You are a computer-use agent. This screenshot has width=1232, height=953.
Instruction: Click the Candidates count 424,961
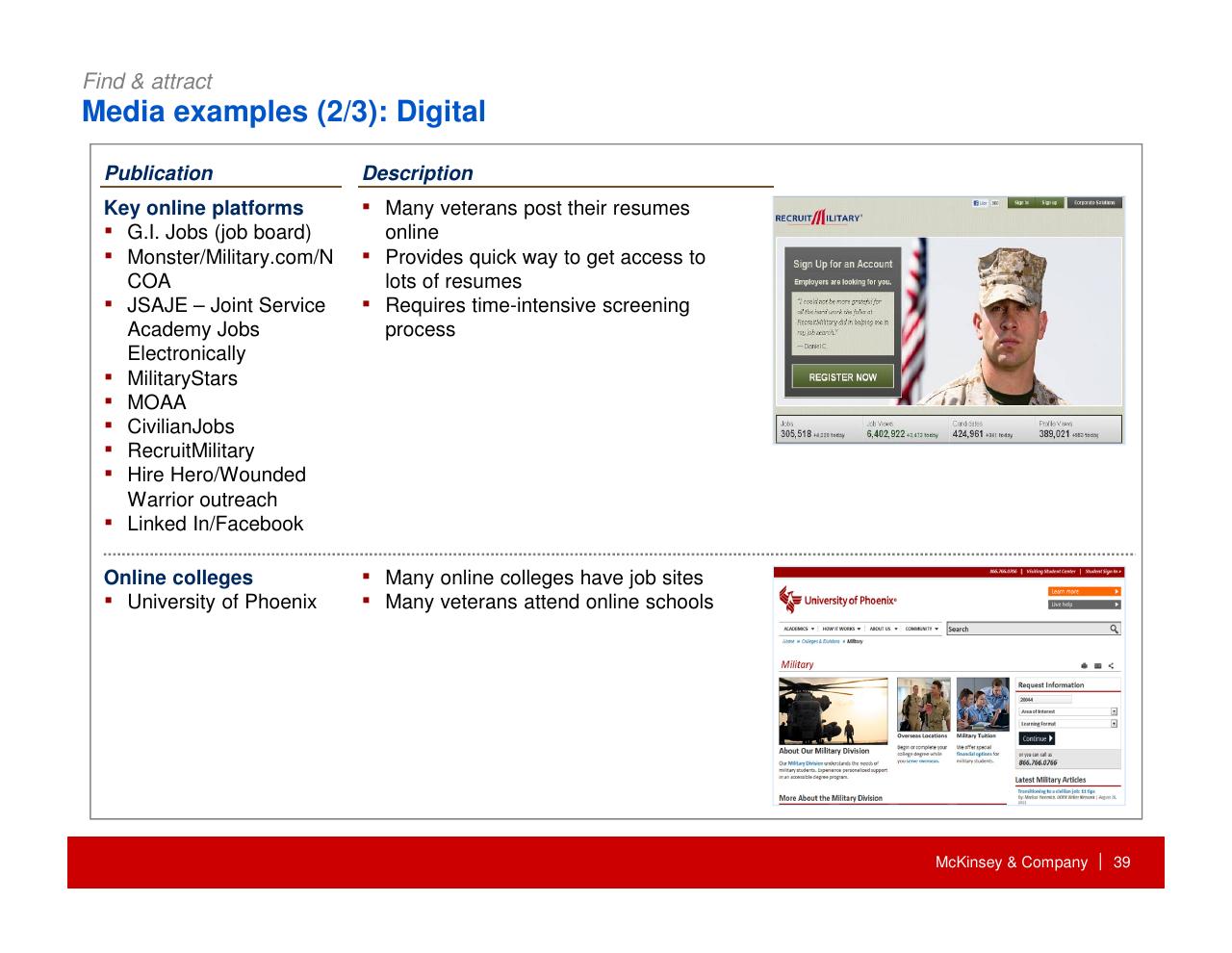point(967,434)
